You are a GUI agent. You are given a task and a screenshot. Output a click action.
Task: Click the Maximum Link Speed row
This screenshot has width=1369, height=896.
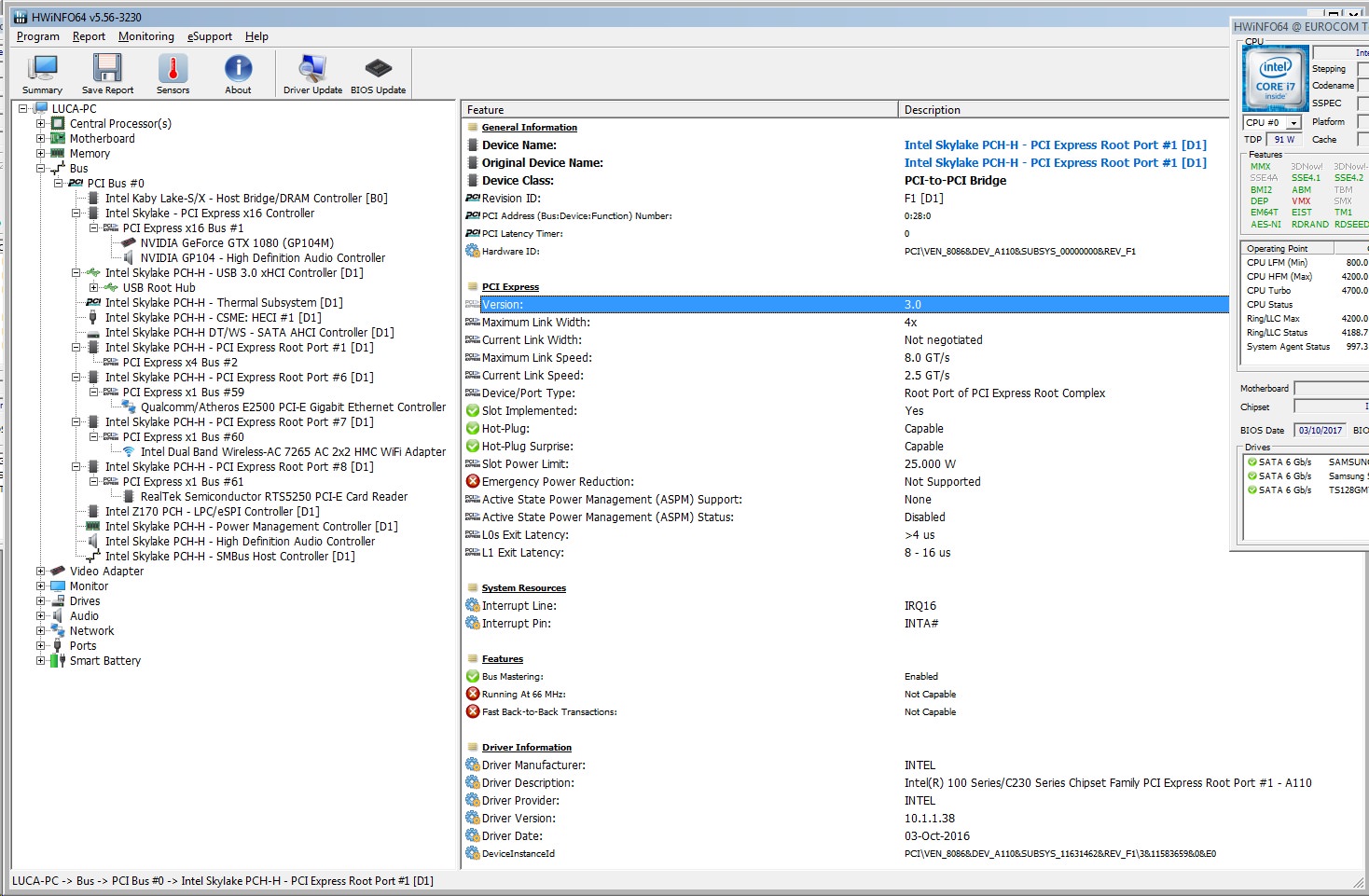coord(846,357)
